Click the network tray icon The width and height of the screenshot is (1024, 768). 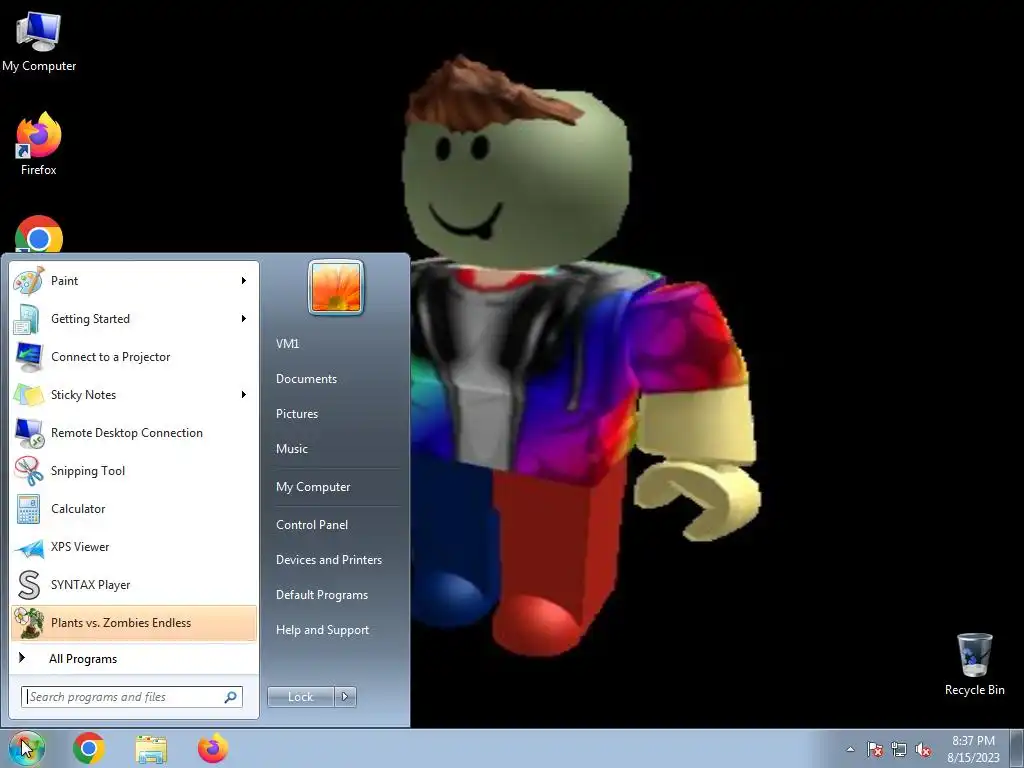click(x=899, y=749)
